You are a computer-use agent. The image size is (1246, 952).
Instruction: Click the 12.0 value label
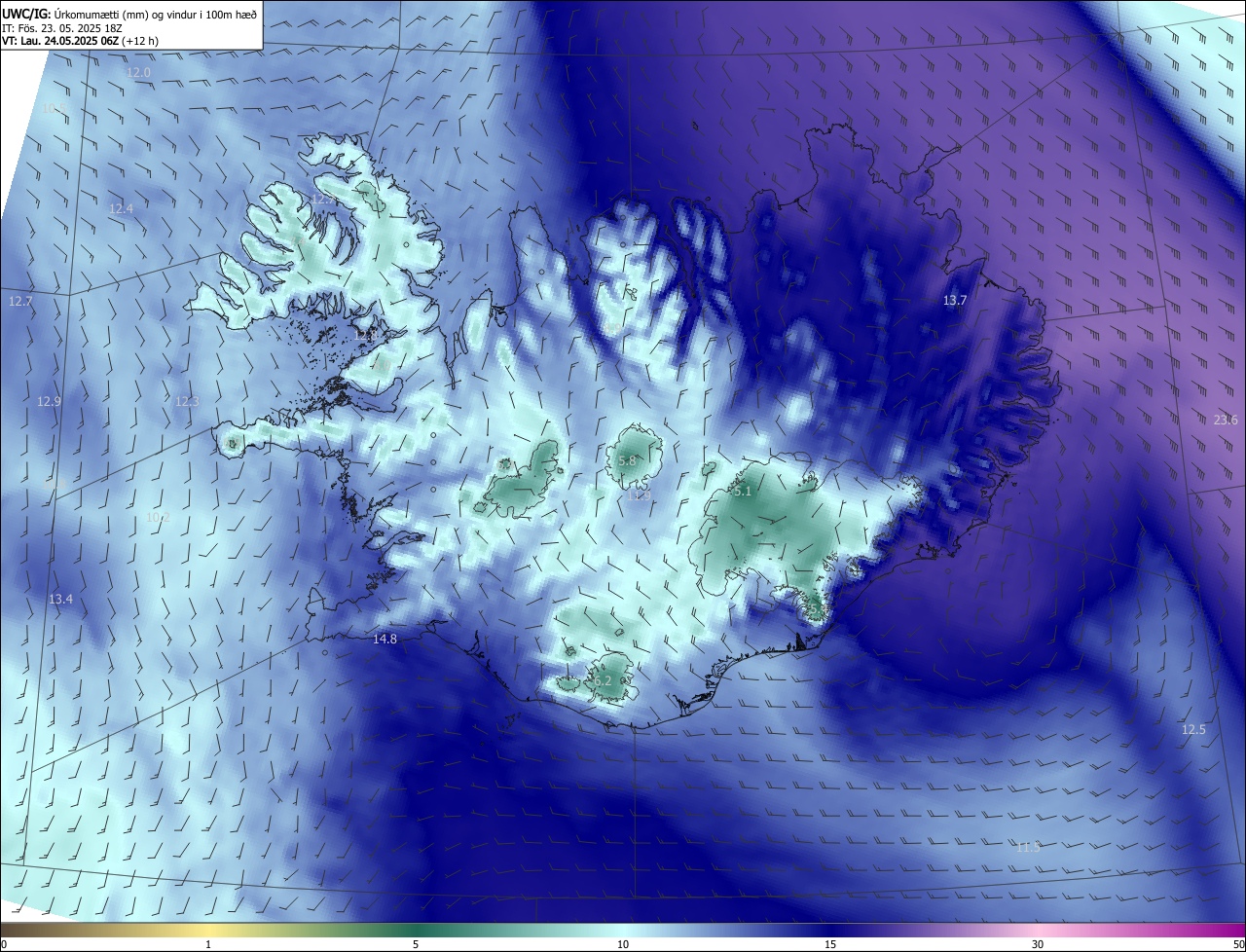coord(139,73)
